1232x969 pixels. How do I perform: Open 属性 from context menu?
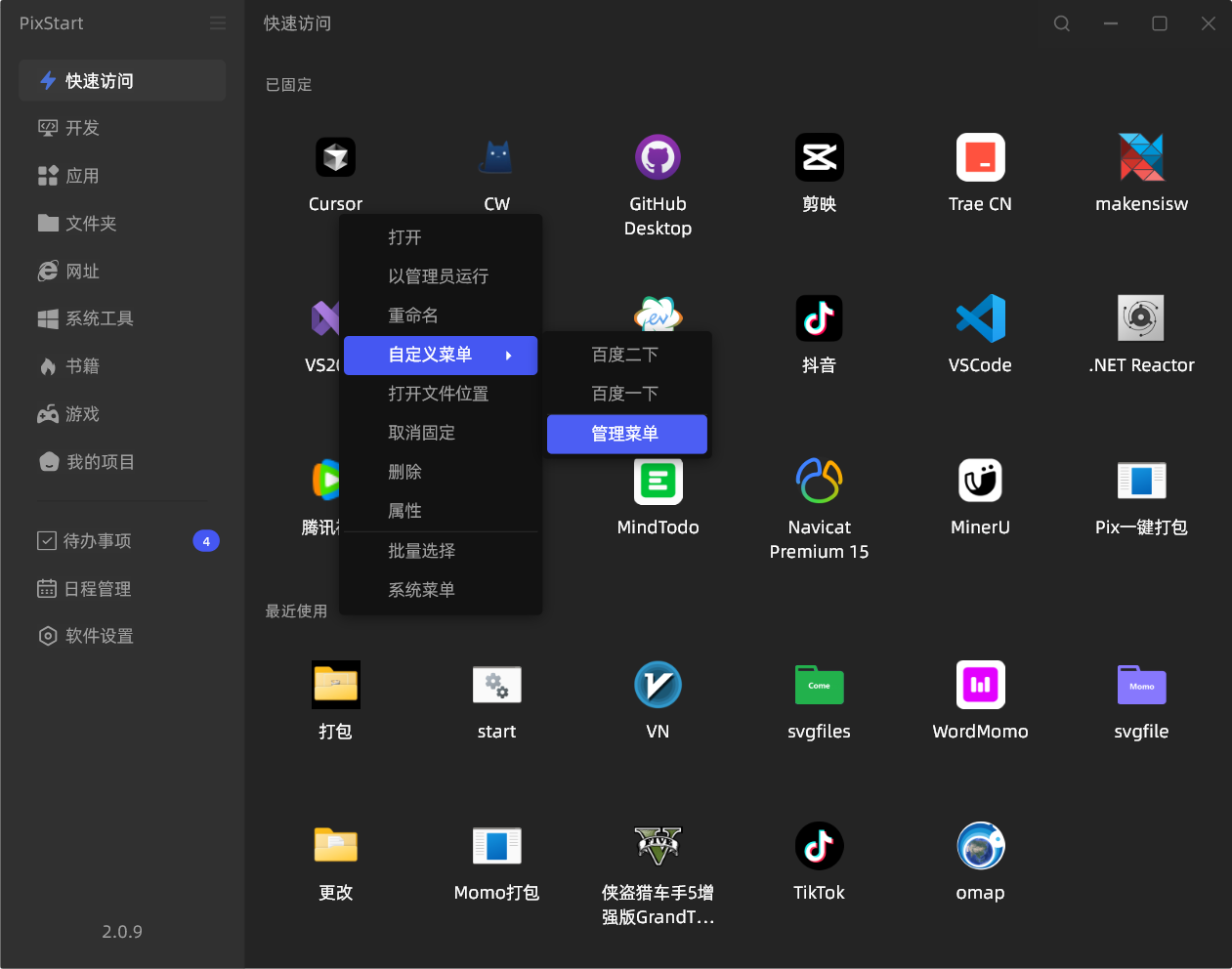(x=441, y=511)
